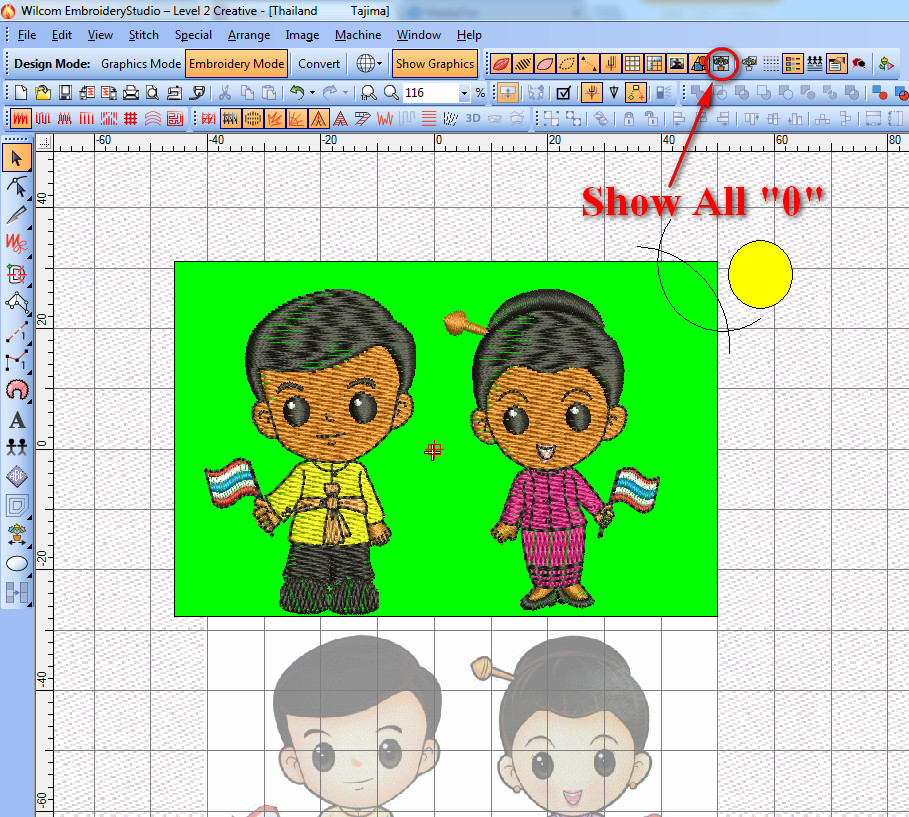
Task: Open the Image menu
Action: coord(302,35)
